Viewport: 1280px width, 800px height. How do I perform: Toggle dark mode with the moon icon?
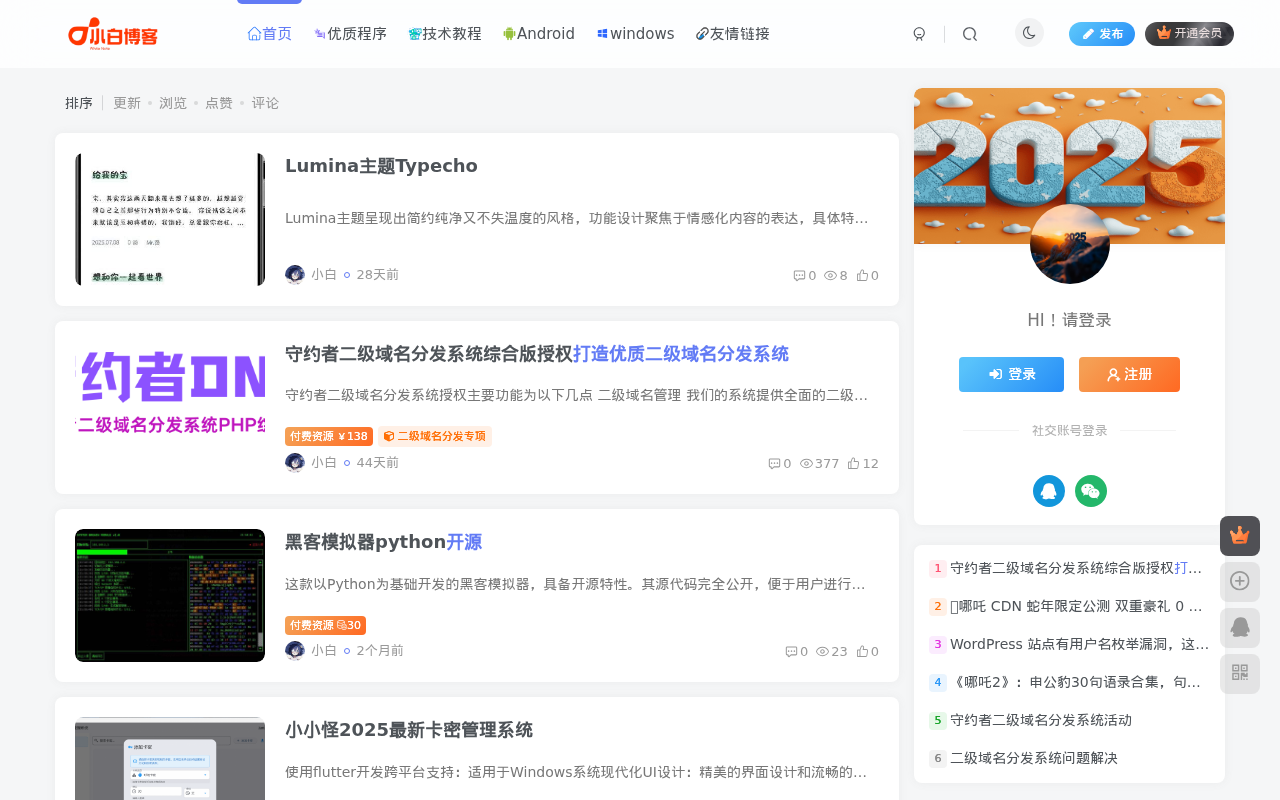pos(1029,33)
